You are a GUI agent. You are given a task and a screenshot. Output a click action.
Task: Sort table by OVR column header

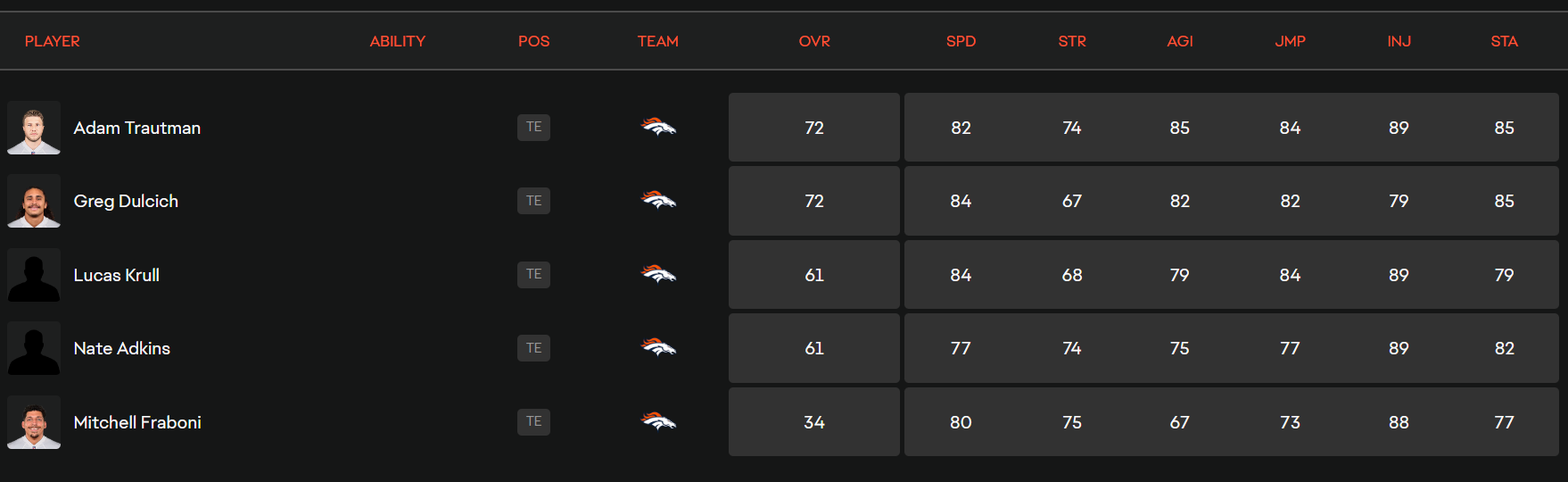click(814, 41)
